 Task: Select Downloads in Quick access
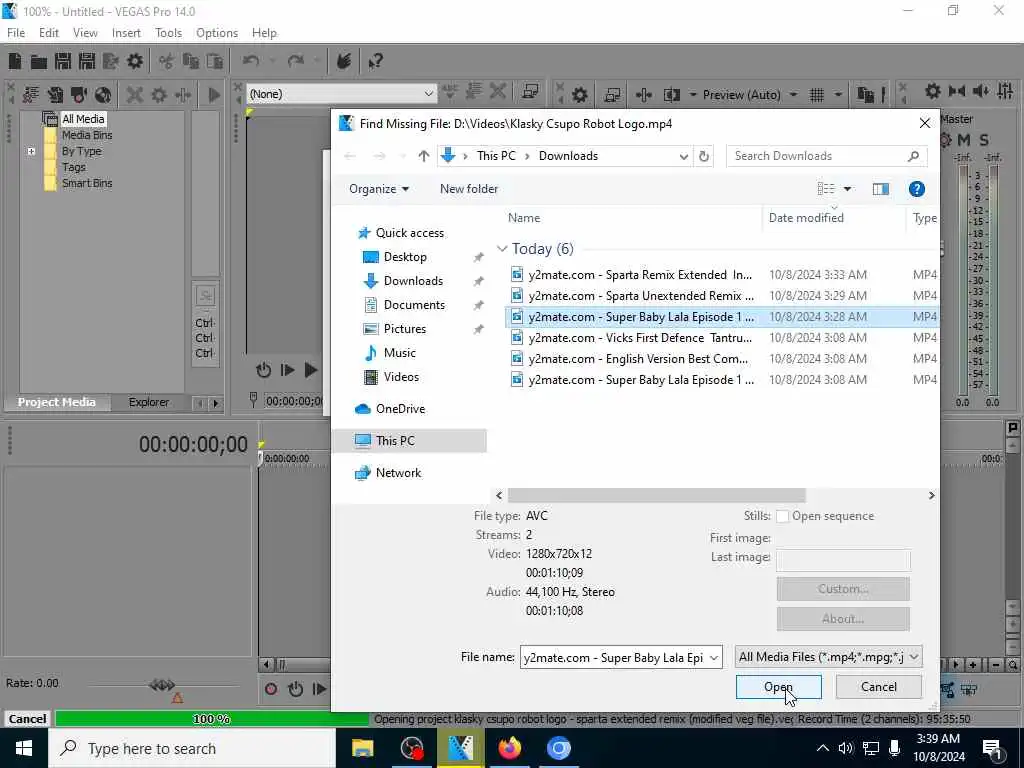pos(413,281)
